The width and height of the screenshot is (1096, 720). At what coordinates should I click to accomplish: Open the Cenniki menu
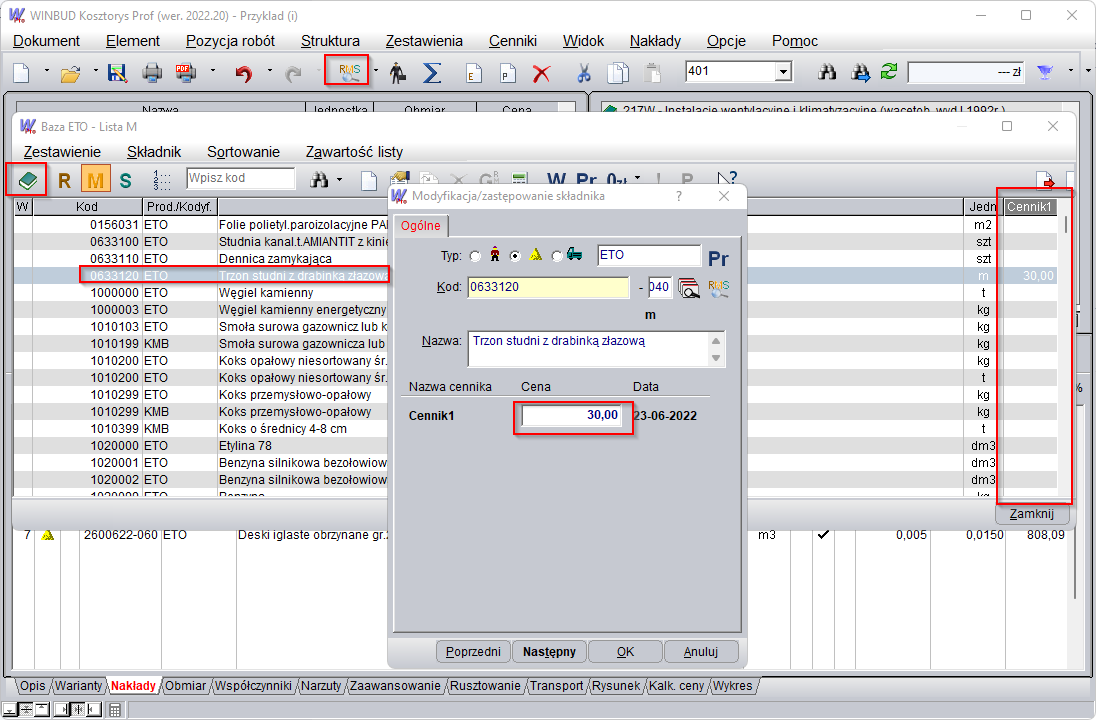coord(512,41)
